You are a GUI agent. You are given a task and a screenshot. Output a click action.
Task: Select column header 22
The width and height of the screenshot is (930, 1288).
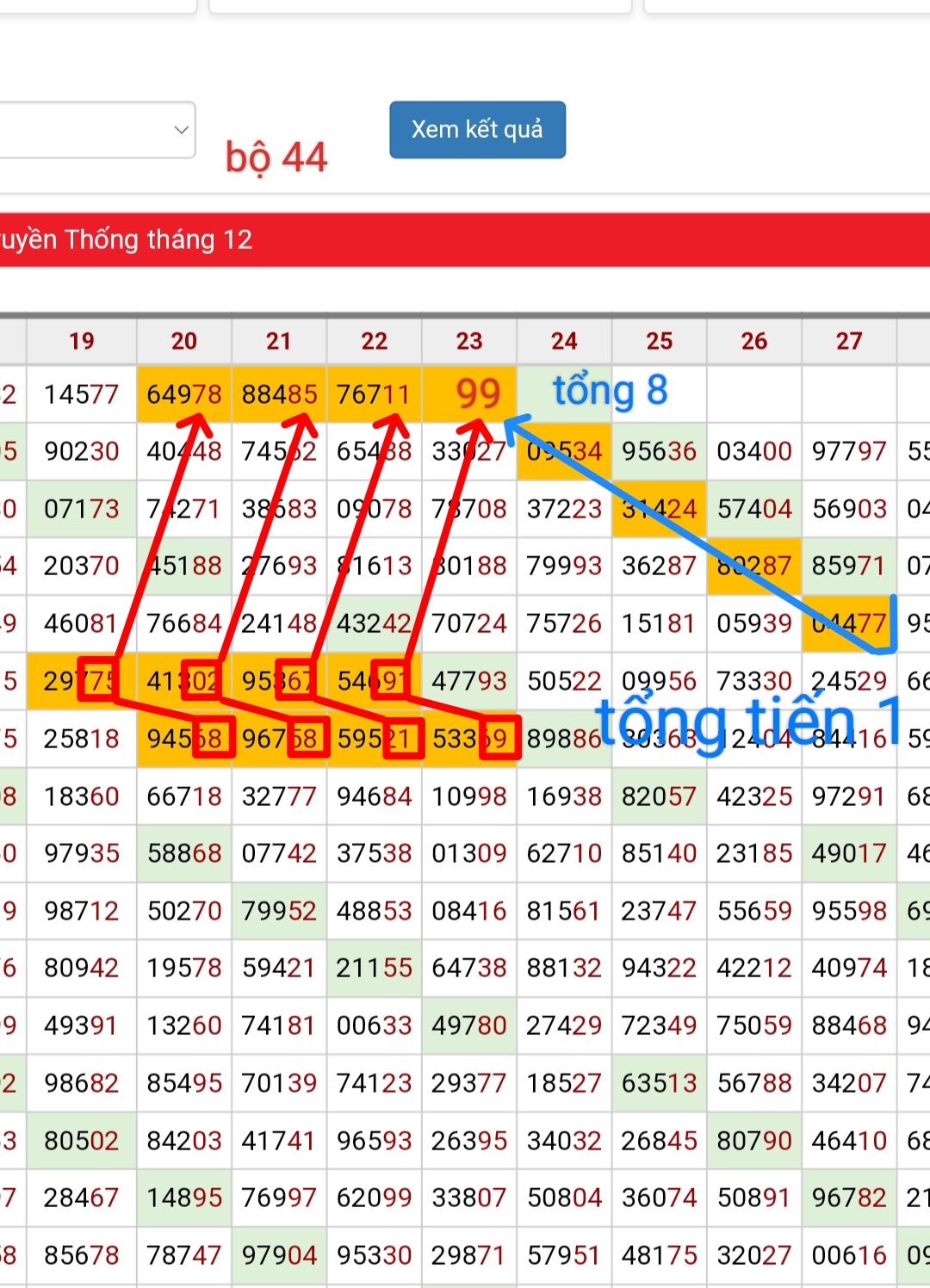click(375, 342)
